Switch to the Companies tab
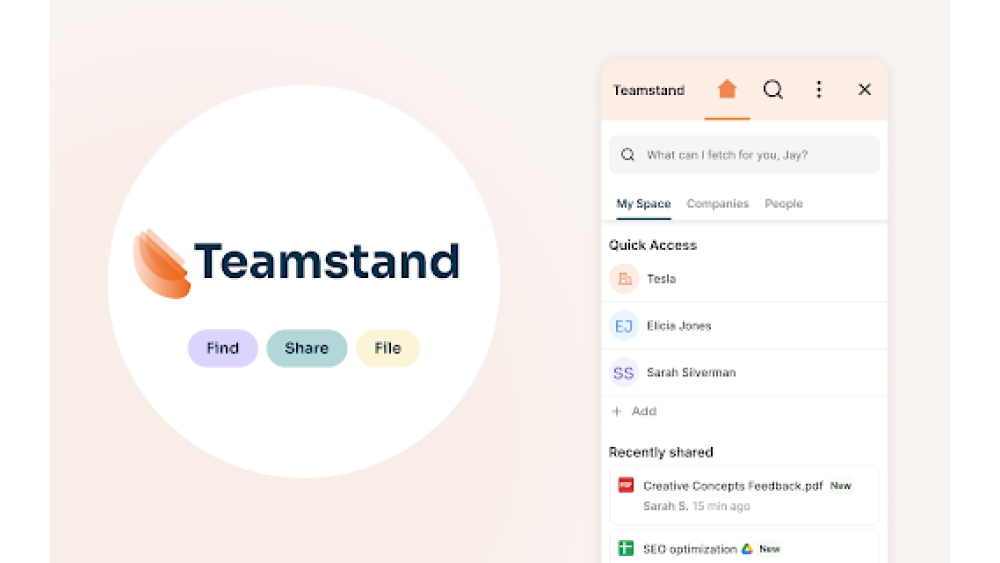 click(x=717, y=204)
